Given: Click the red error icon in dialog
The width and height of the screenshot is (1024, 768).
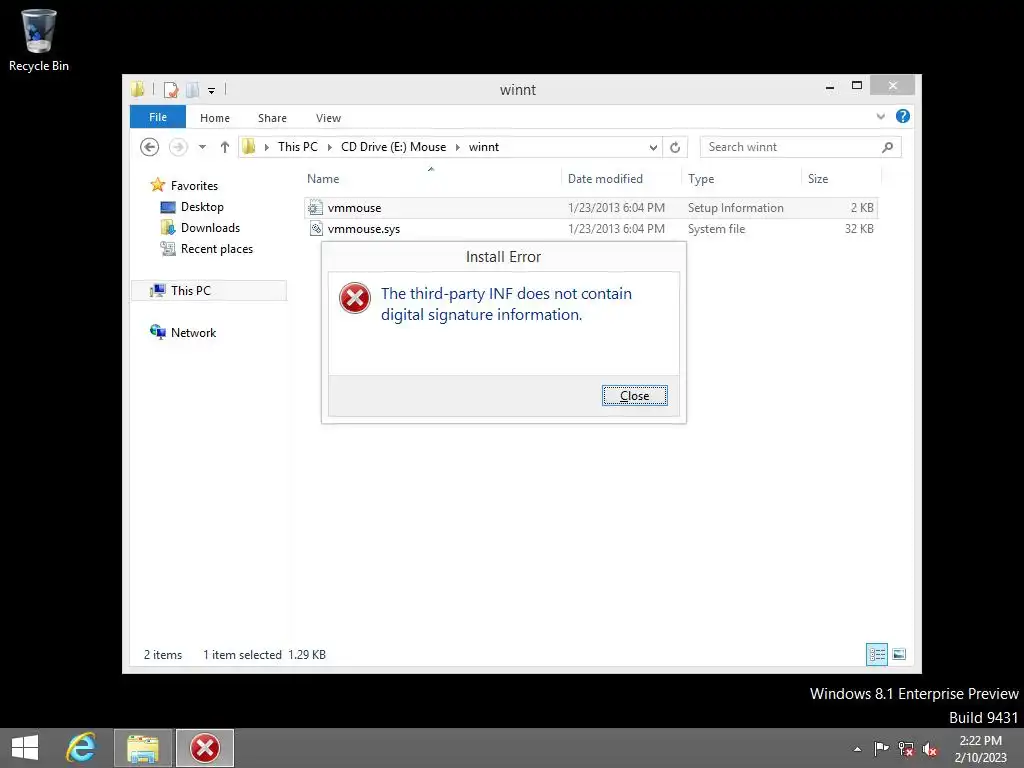Looking at the screenshot, I should point(355,298).
